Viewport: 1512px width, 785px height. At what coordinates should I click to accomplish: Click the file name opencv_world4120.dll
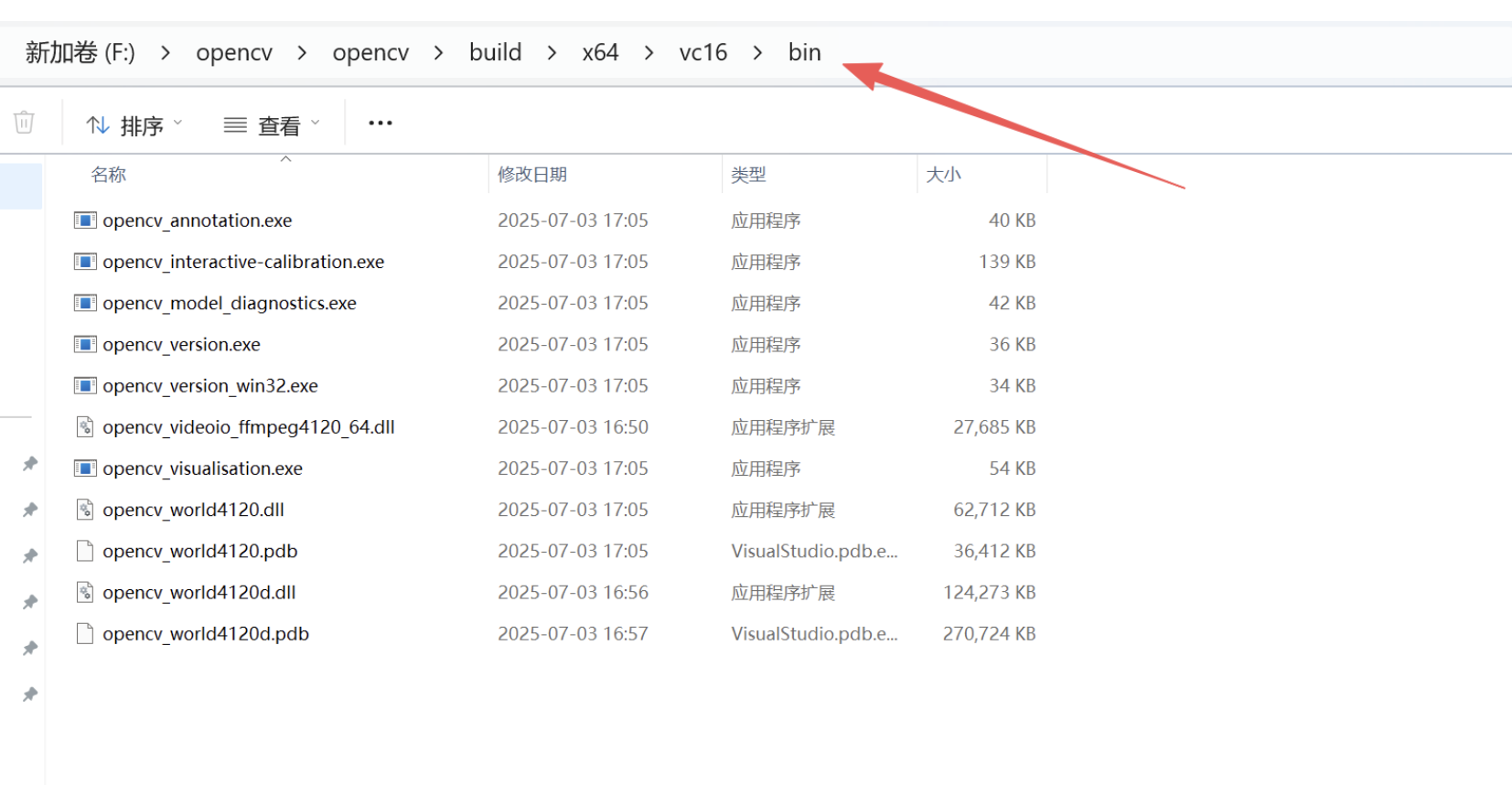[x=194, y=510]
